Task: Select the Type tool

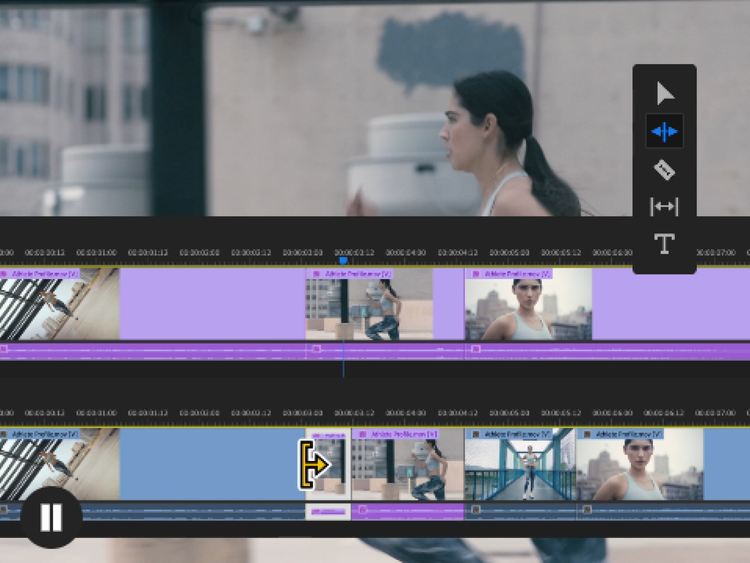Action: [x=664, y=244]
